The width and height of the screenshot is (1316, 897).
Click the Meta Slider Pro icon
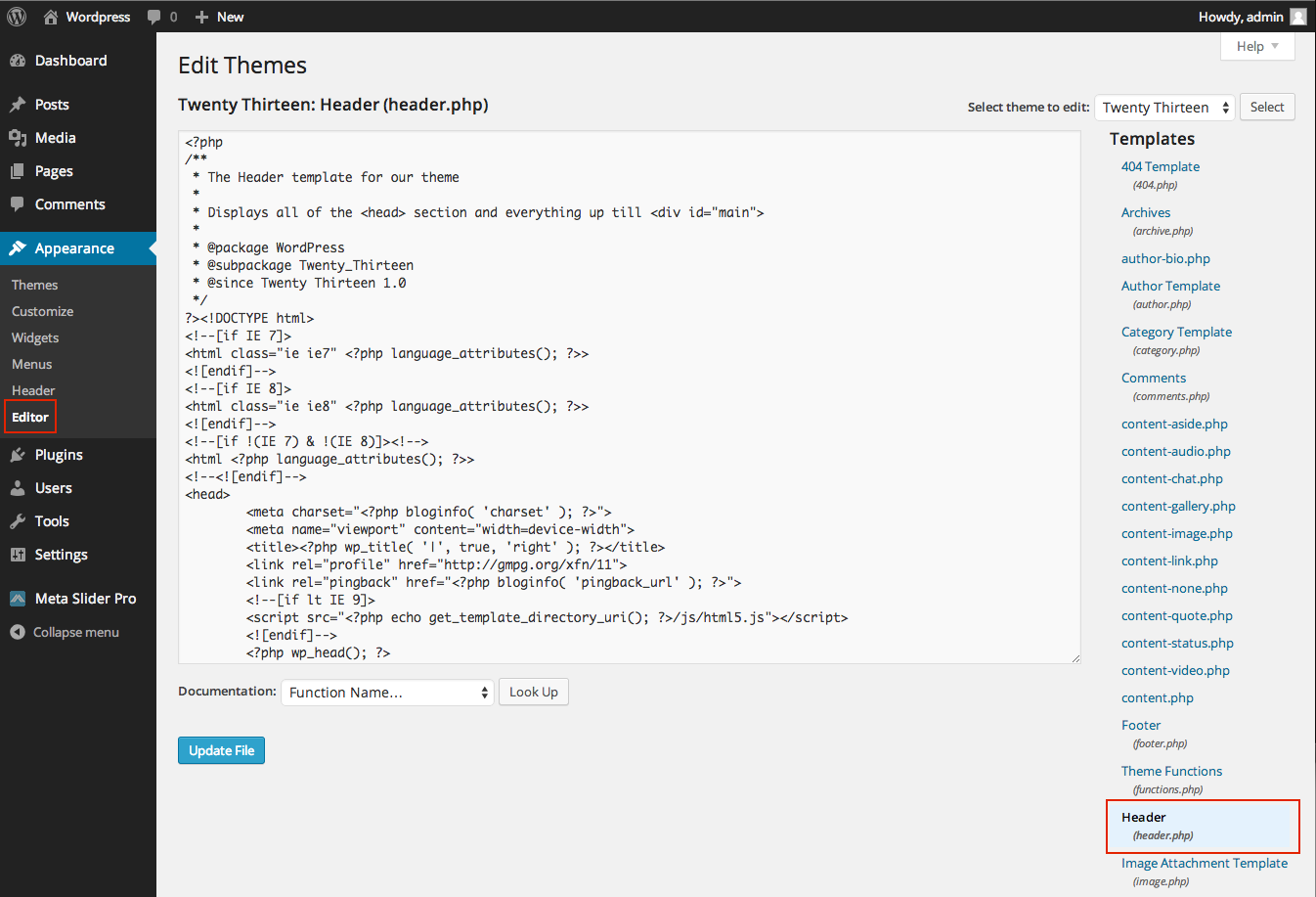[x=18, y=599]
